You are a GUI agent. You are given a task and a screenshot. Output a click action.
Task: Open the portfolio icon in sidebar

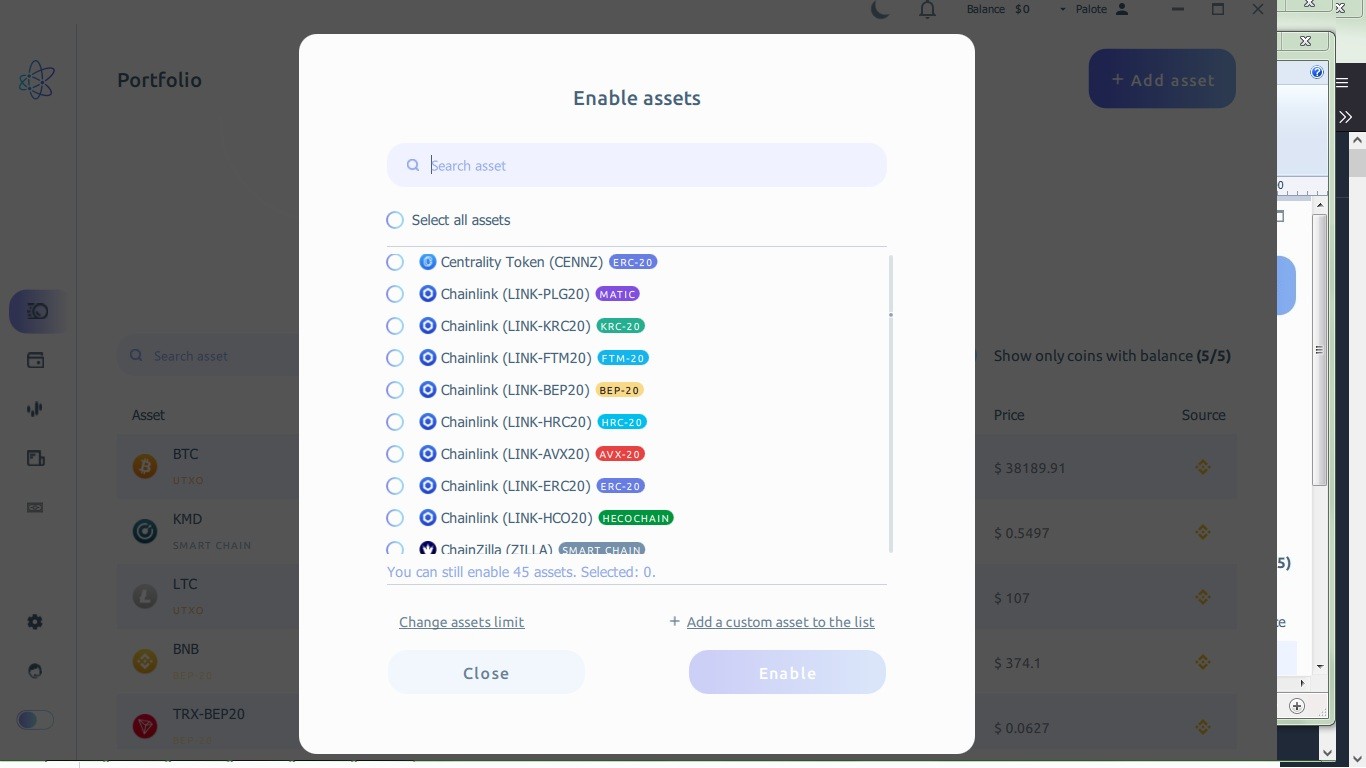(36, 312)
